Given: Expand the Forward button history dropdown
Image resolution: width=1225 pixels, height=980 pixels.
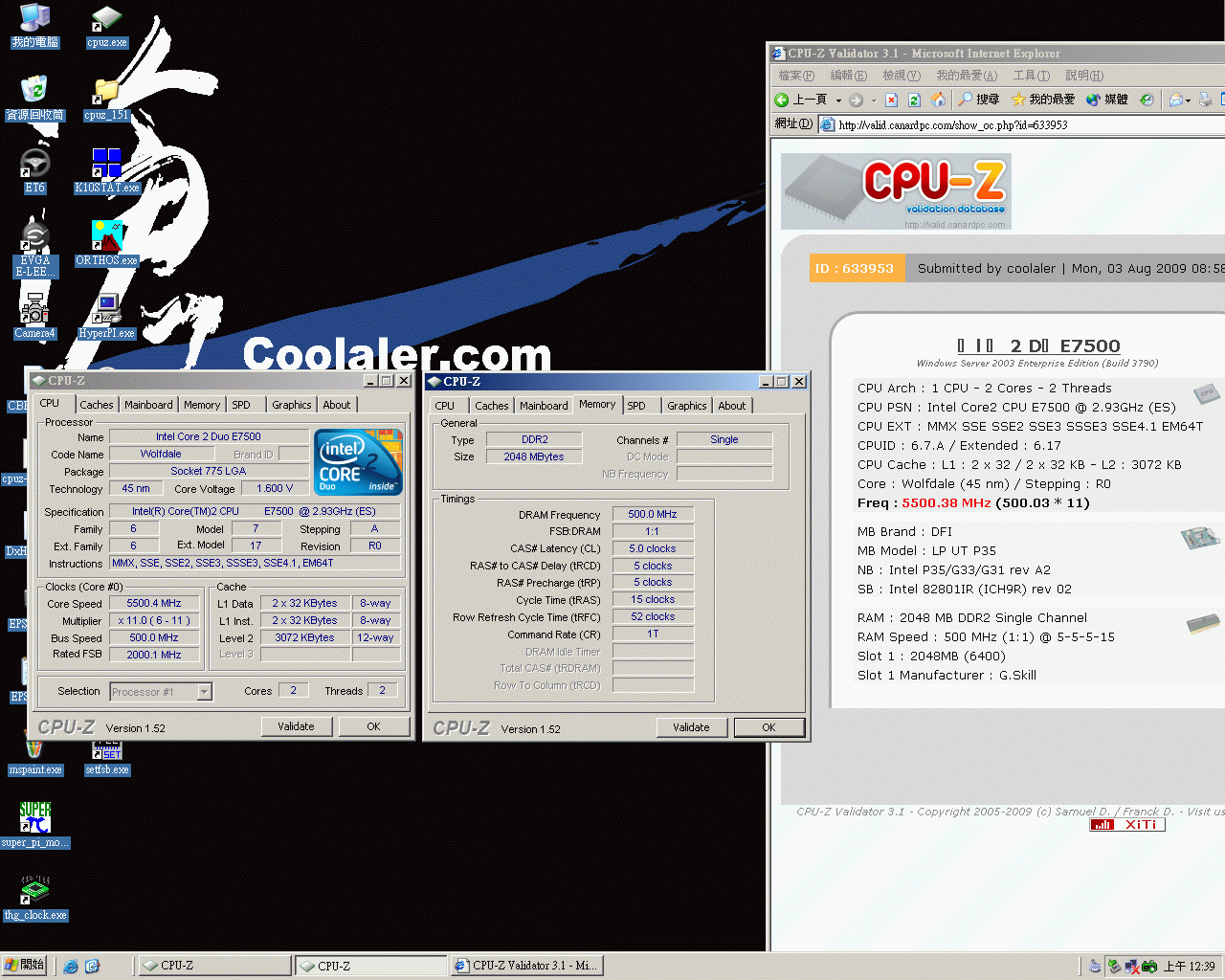Looking at the screenshot, I should point(873,100).
